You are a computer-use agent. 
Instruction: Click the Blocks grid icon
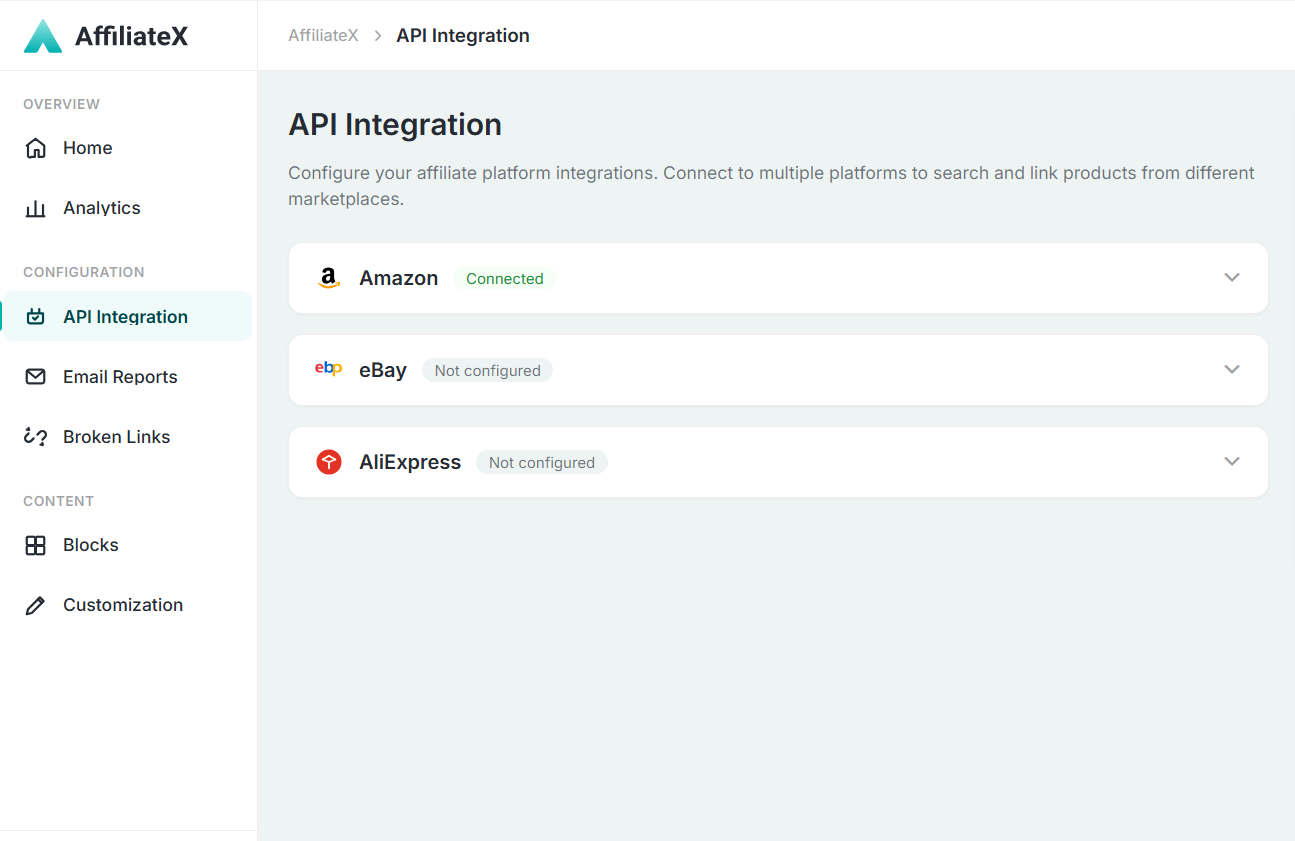tap(36, 545)
